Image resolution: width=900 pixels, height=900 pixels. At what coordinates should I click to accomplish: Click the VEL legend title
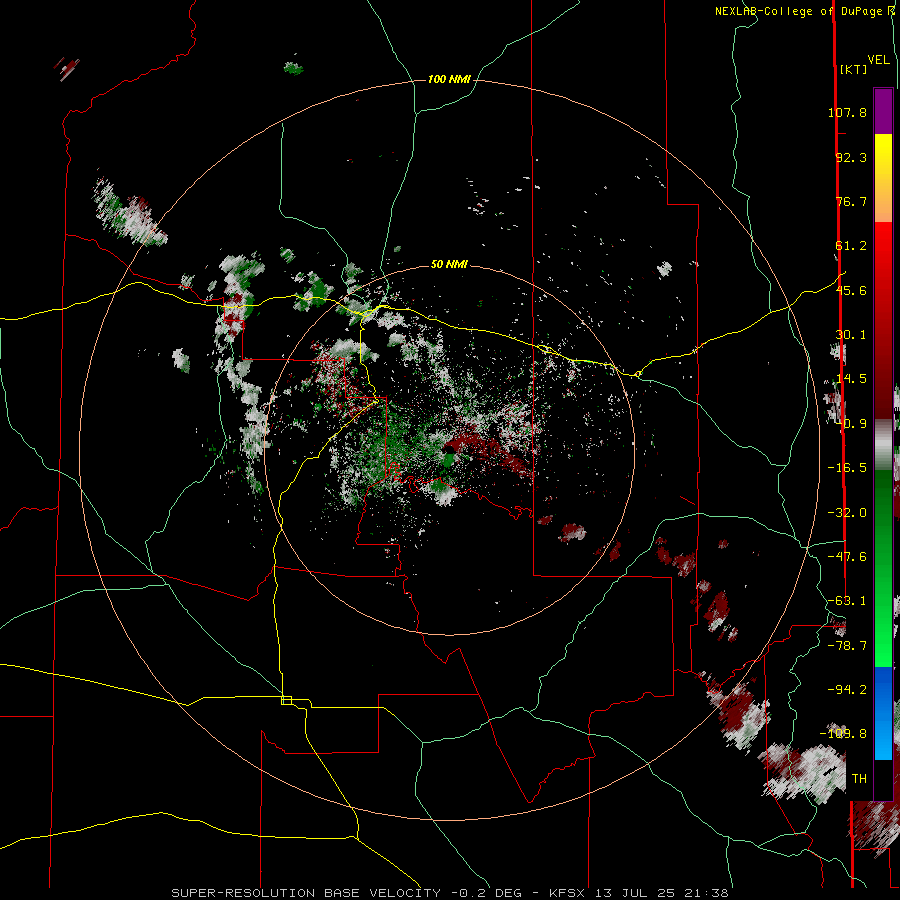[x=878, y=60]
